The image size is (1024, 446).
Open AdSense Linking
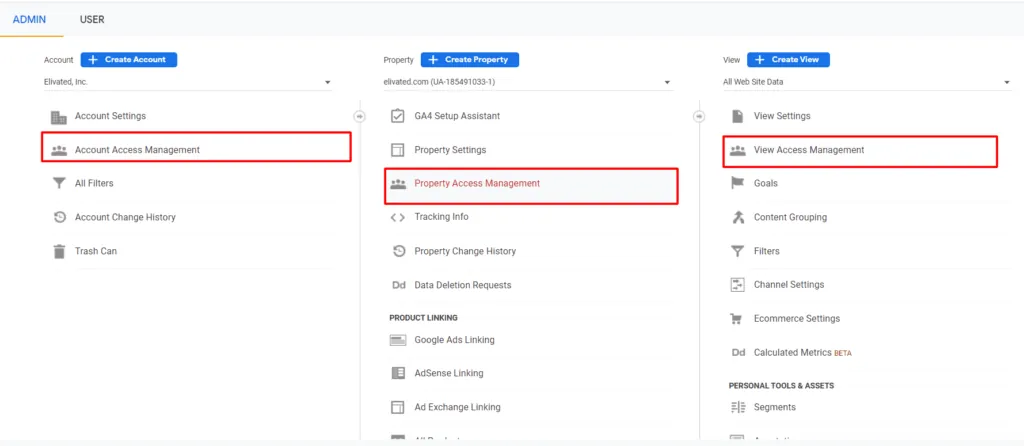click(x=449, y=374)
